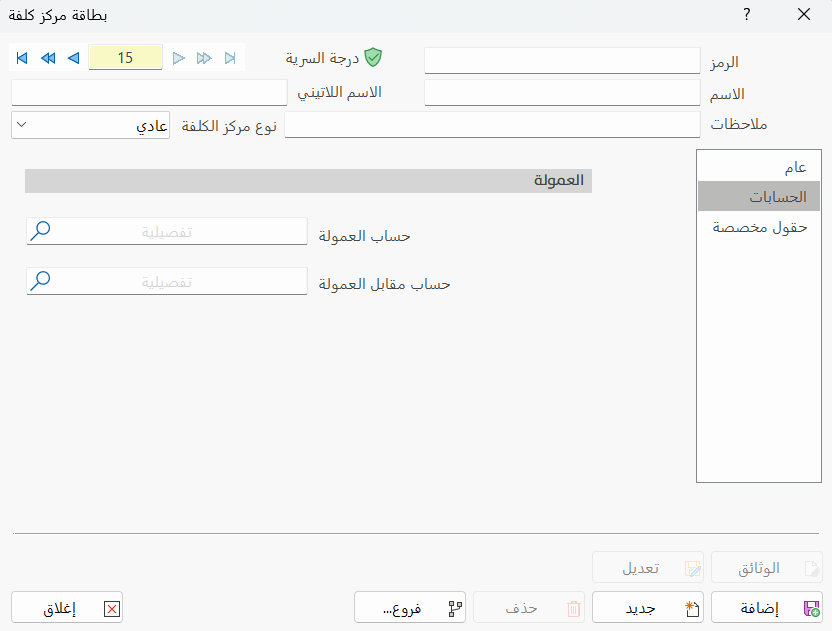
Task: Click the تعديل button
Action: [647, 567]
